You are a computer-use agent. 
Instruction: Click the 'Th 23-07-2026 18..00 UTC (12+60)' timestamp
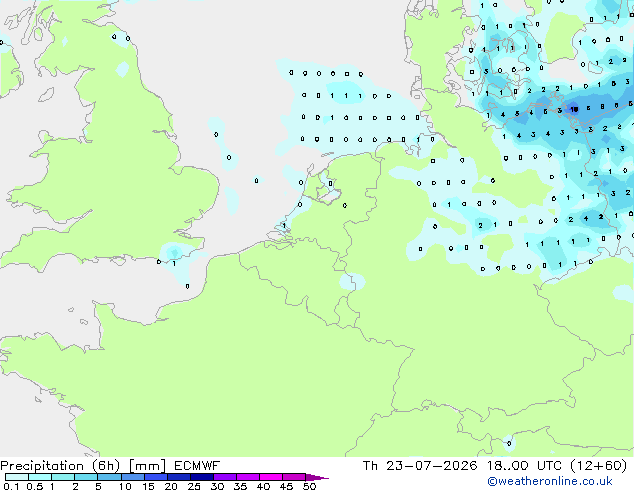495,466
